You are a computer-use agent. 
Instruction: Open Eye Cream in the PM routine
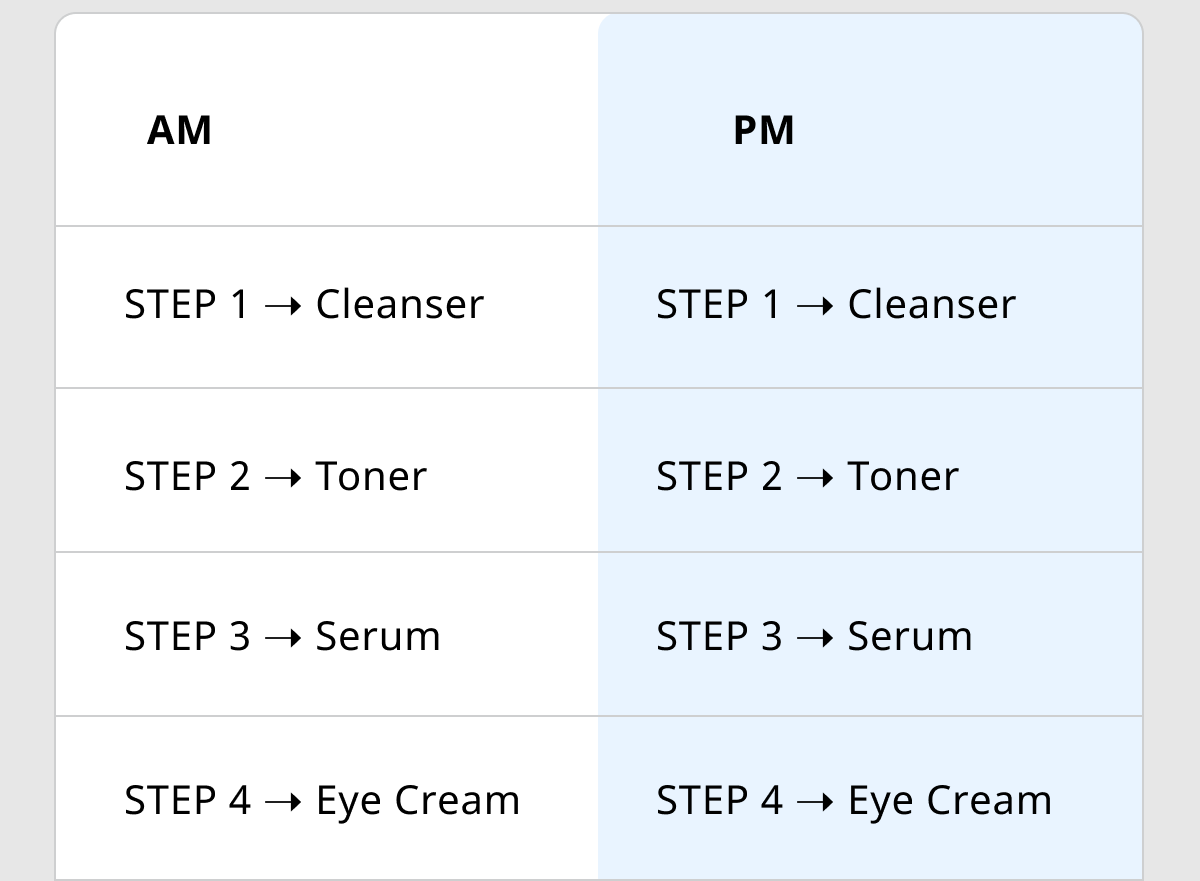950,801
